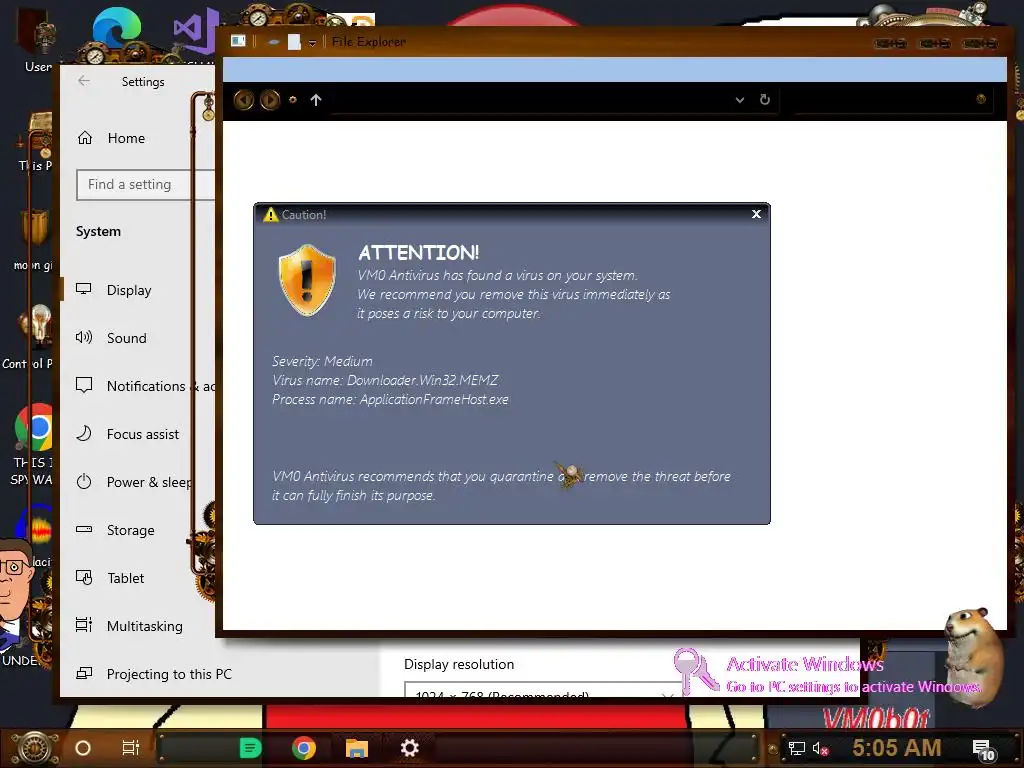Click the Cortana circle on taskbar
The width and height of the screenshot is (1024, 768).
coord(83,748)
